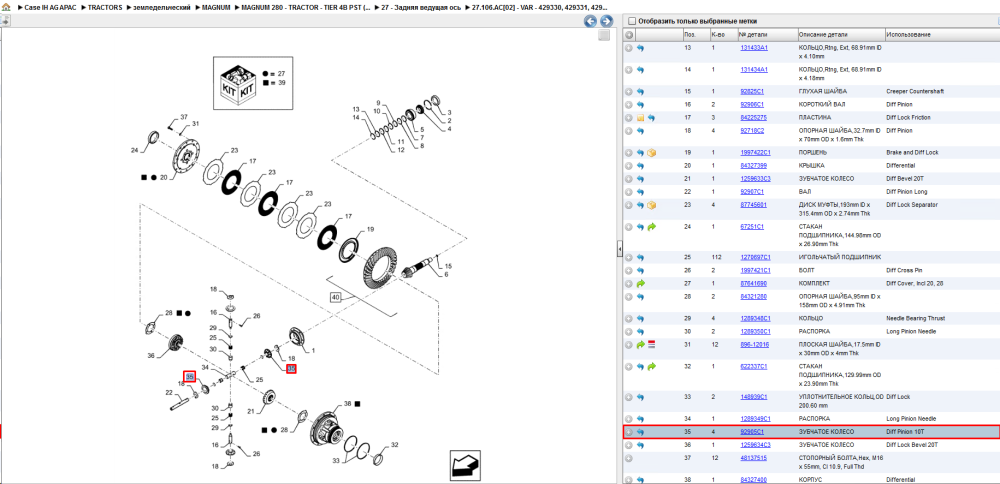Add part 13 via its plus icon
Viewport: 1000px width, 484px height.
coord(629,48)
